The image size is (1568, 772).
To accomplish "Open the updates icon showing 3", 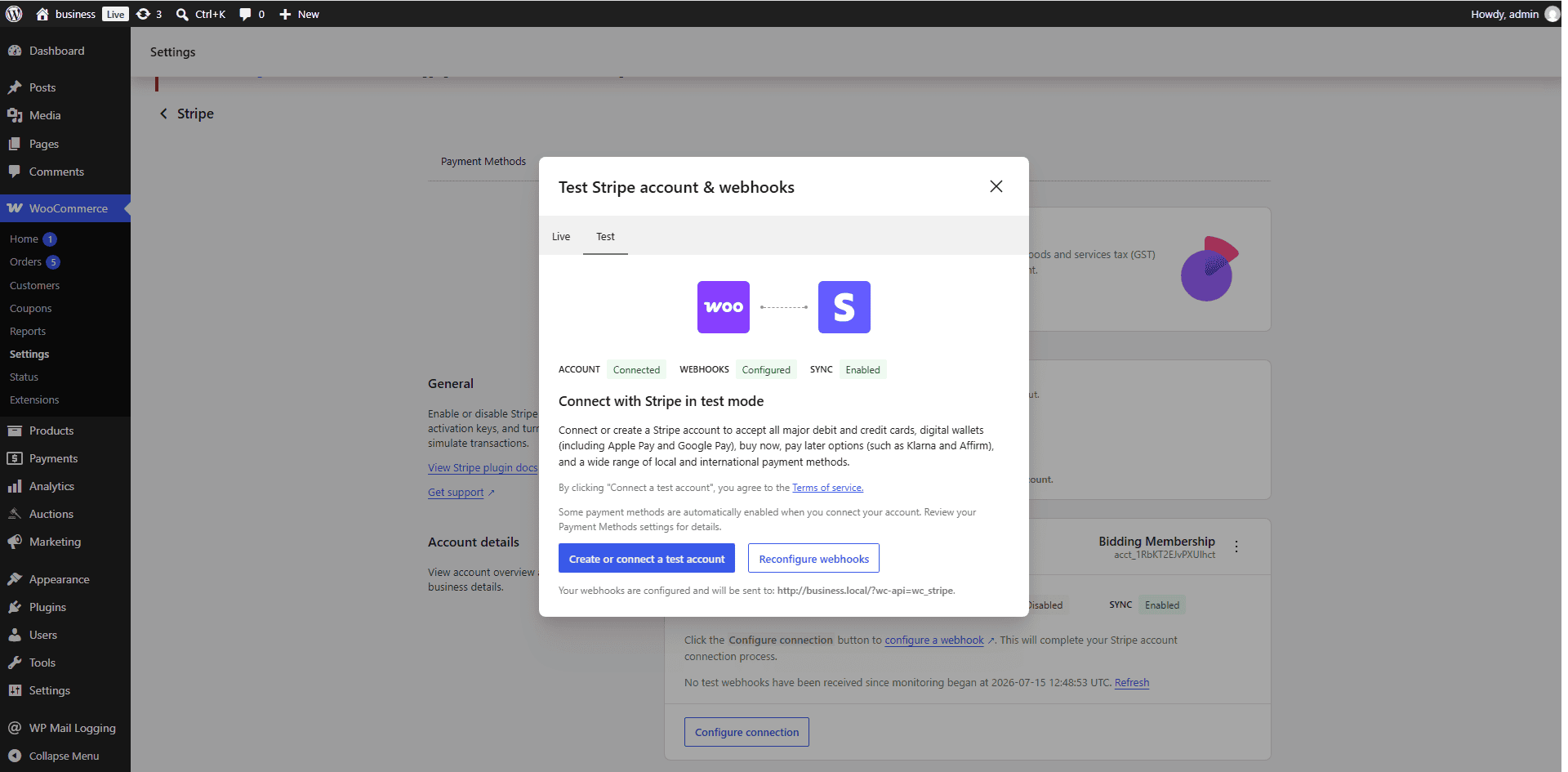I will 143,14.
